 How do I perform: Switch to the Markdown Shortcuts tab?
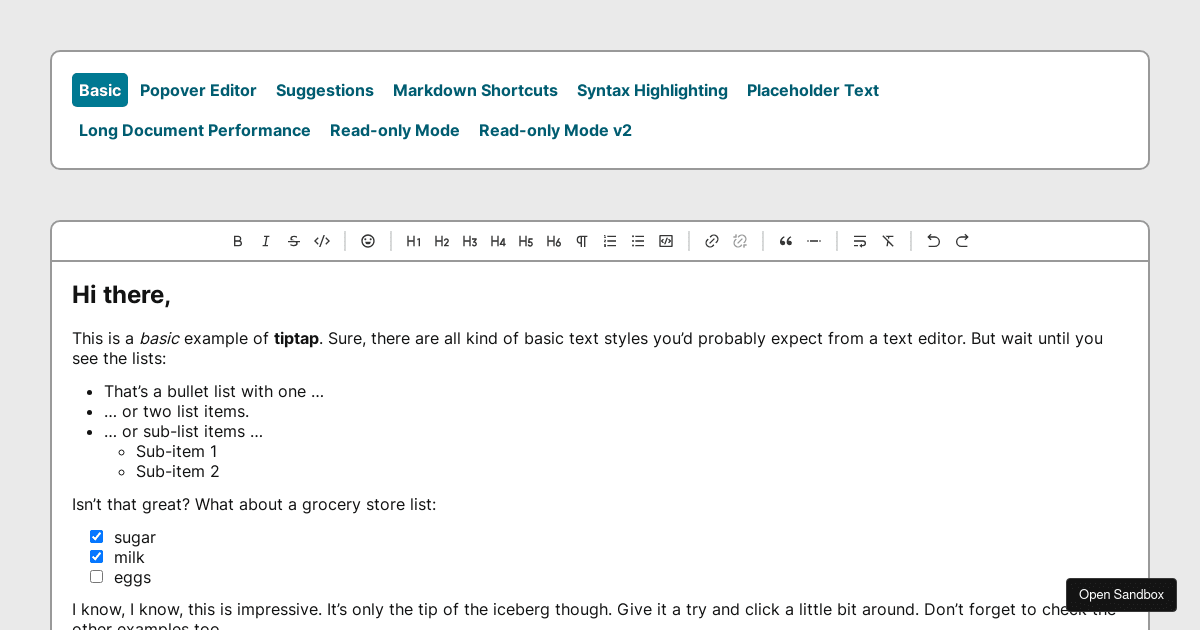click(x=475, y=90)
